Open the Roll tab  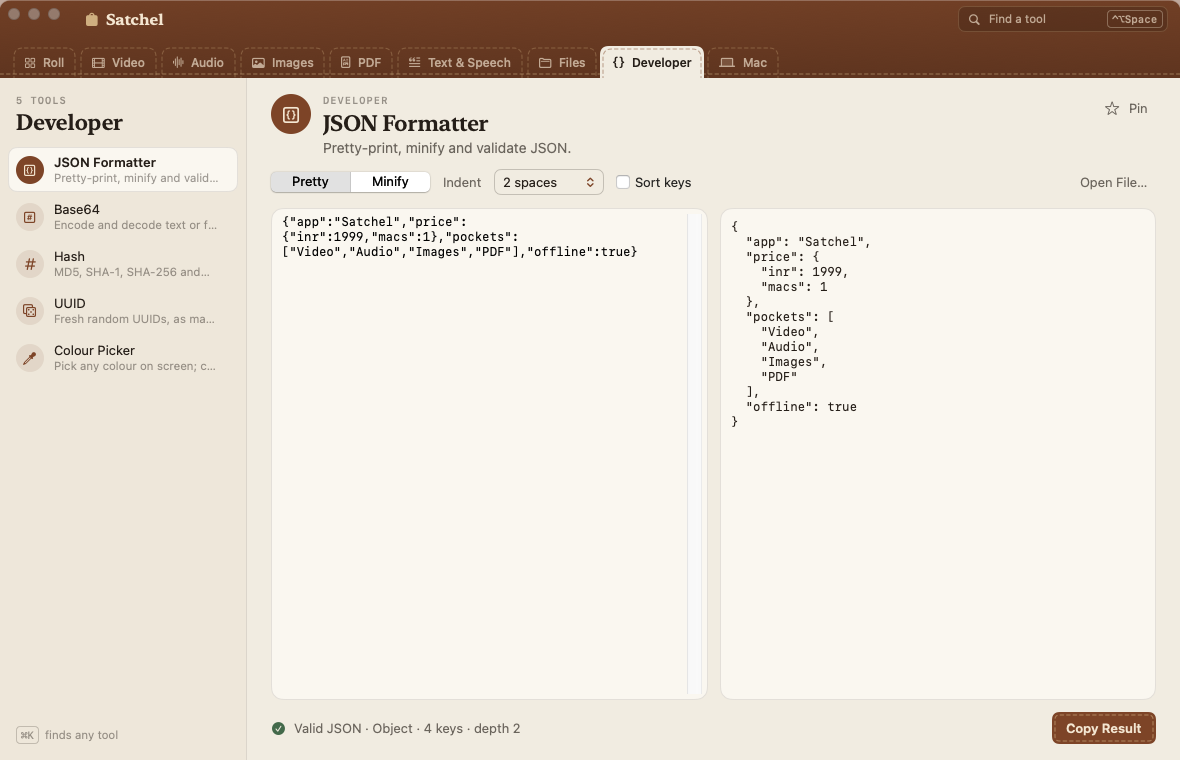tap(44, 63)
